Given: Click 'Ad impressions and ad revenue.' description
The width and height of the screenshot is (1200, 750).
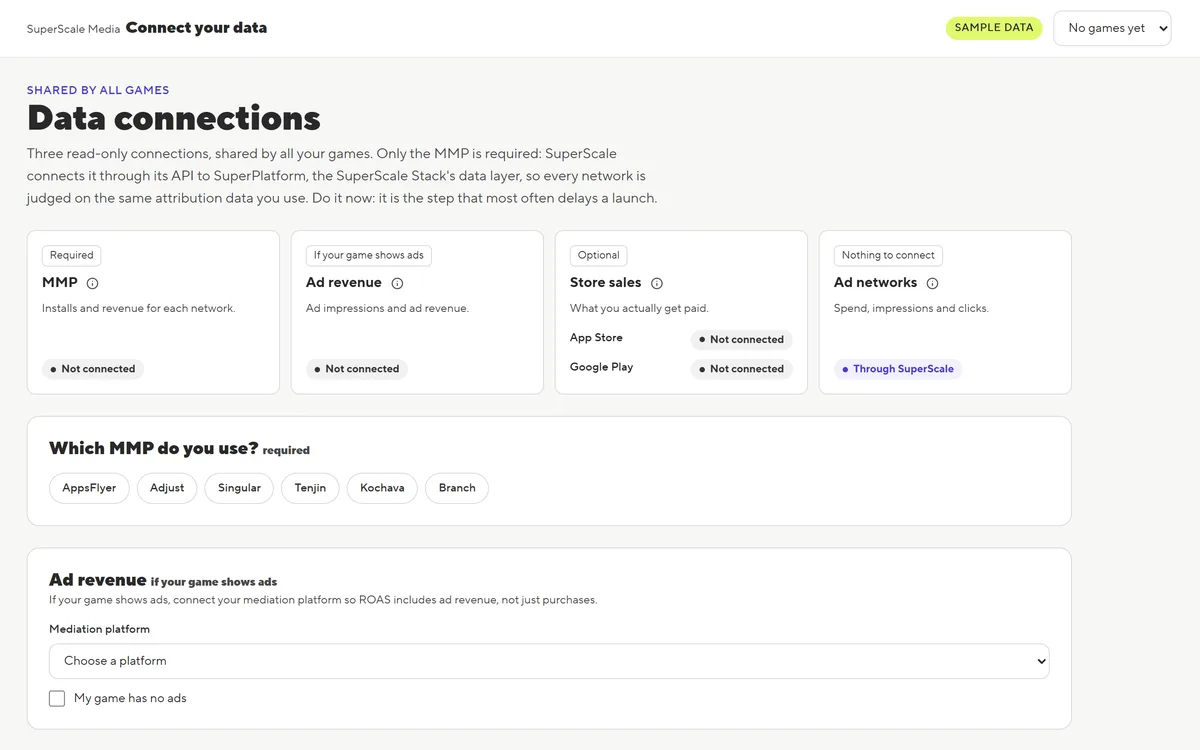Looking at the screenshot, I should pos(387,308).
